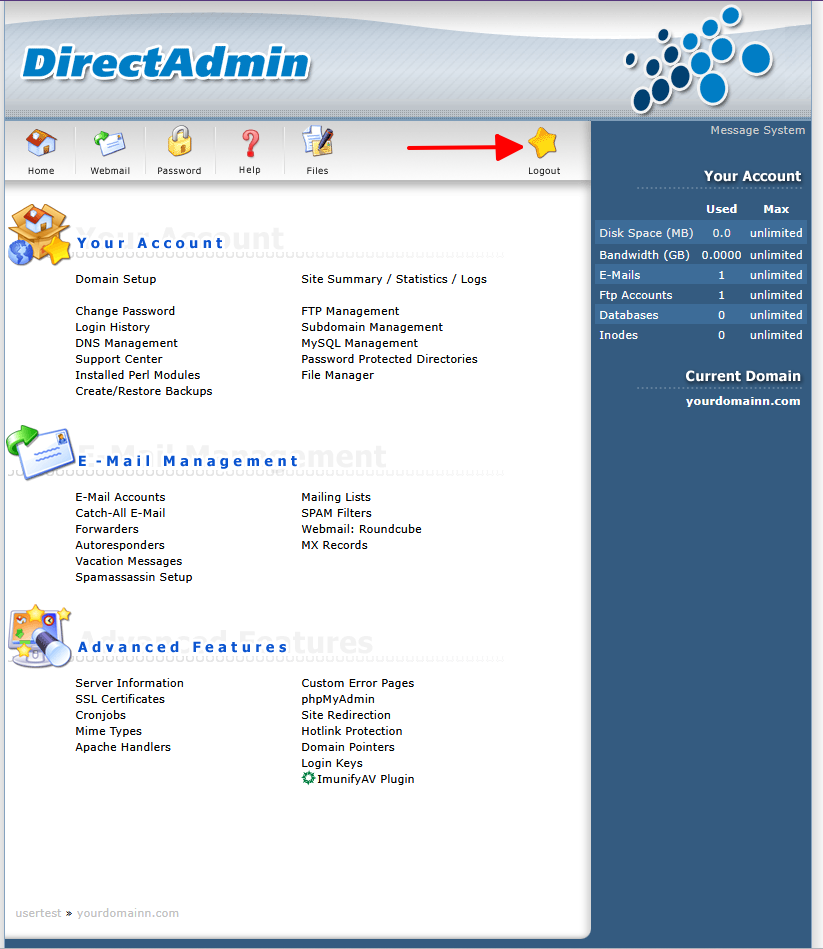Click the ImunifyAV Plugin gear icon
Viewport: 823px width, 949px height.
(308, 778)
